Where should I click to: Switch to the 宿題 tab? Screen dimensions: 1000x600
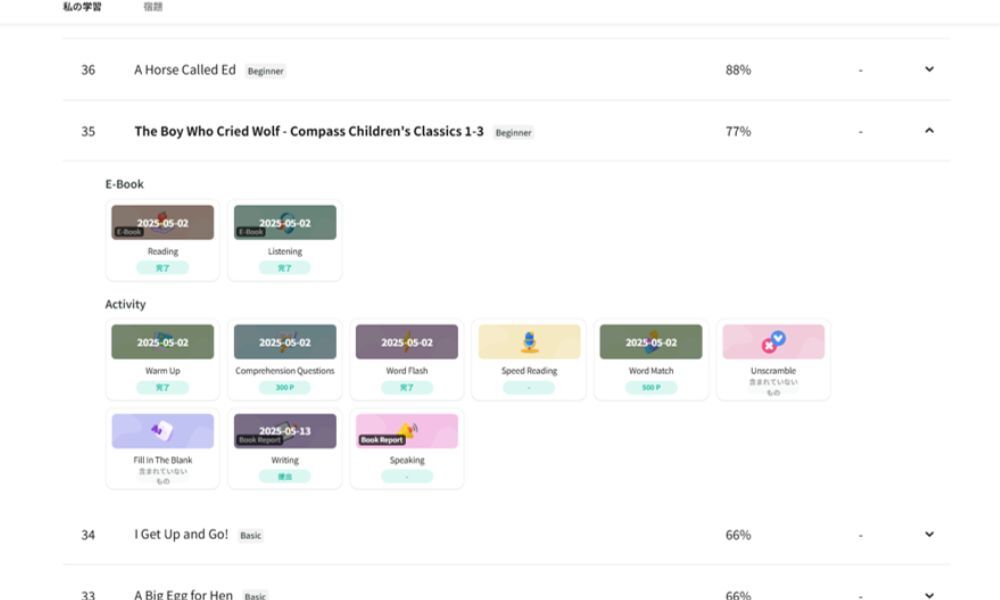[153, 7]
